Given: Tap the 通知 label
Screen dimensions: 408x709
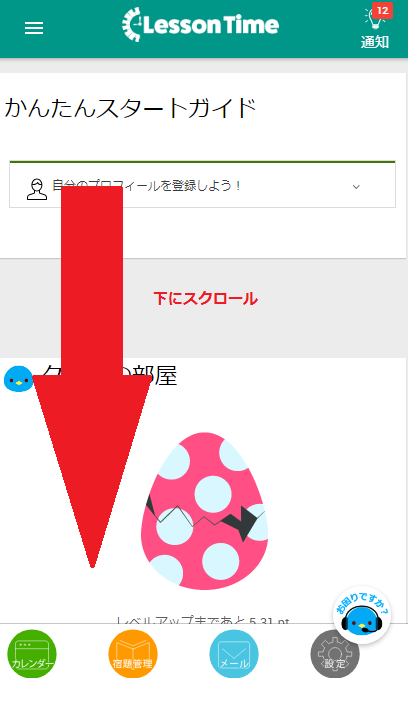Looking at the screenshot, I should (x=375, y=42).
